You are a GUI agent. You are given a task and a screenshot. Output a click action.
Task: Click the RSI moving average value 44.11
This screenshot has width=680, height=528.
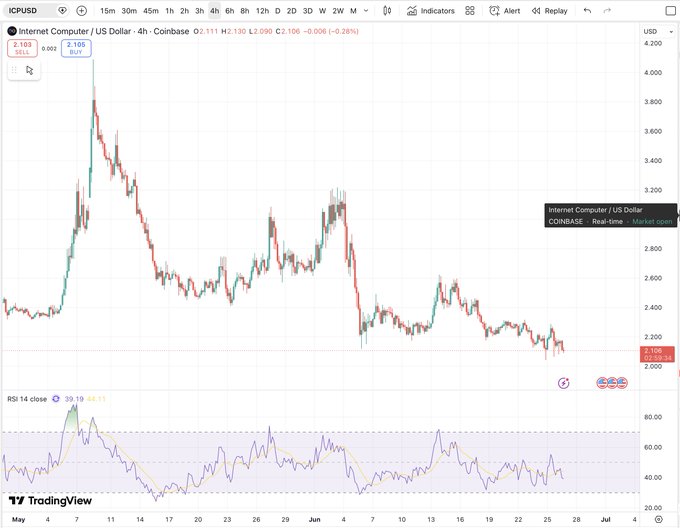click(96, 399)
